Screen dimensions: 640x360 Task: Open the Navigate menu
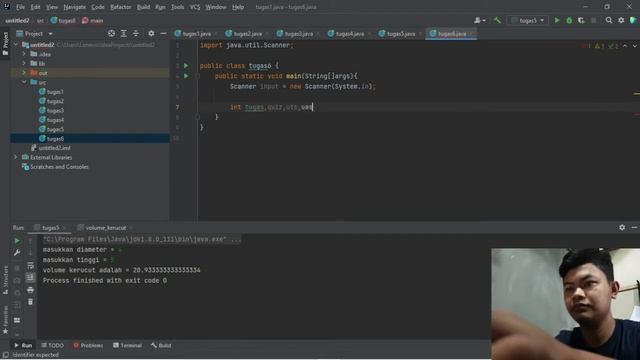[x=75, y=7]
